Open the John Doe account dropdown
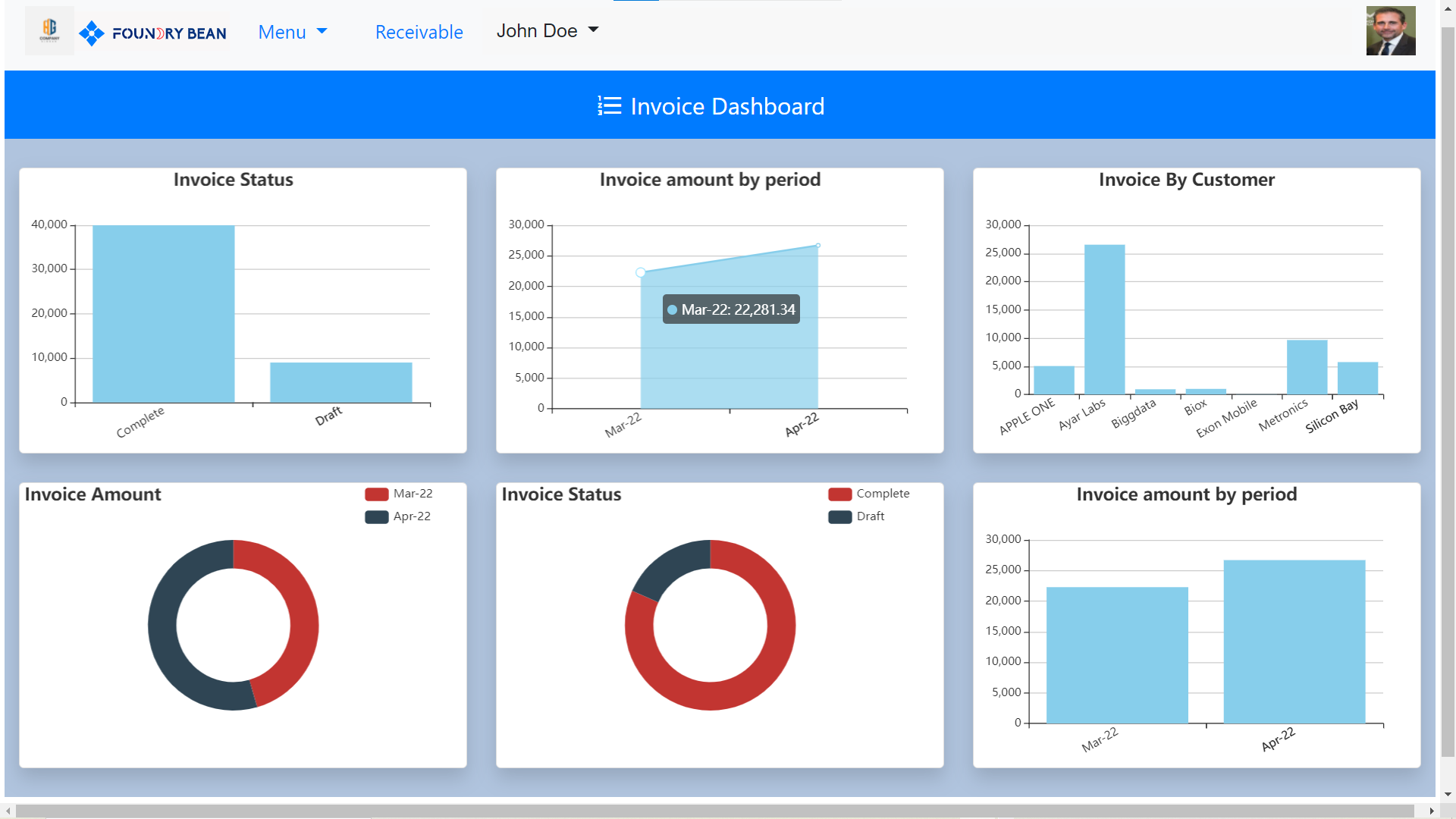The height and width of the screenshot is (819, 1456). (547, 30)
